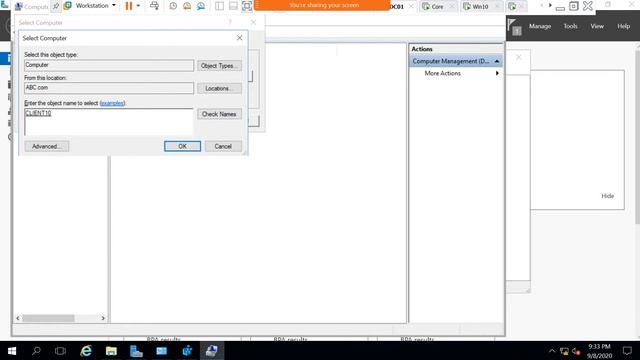The width and height of the screenshot is (640, 360).
Task: Open the Action Center notification icon
Action: tap(627, 351)
